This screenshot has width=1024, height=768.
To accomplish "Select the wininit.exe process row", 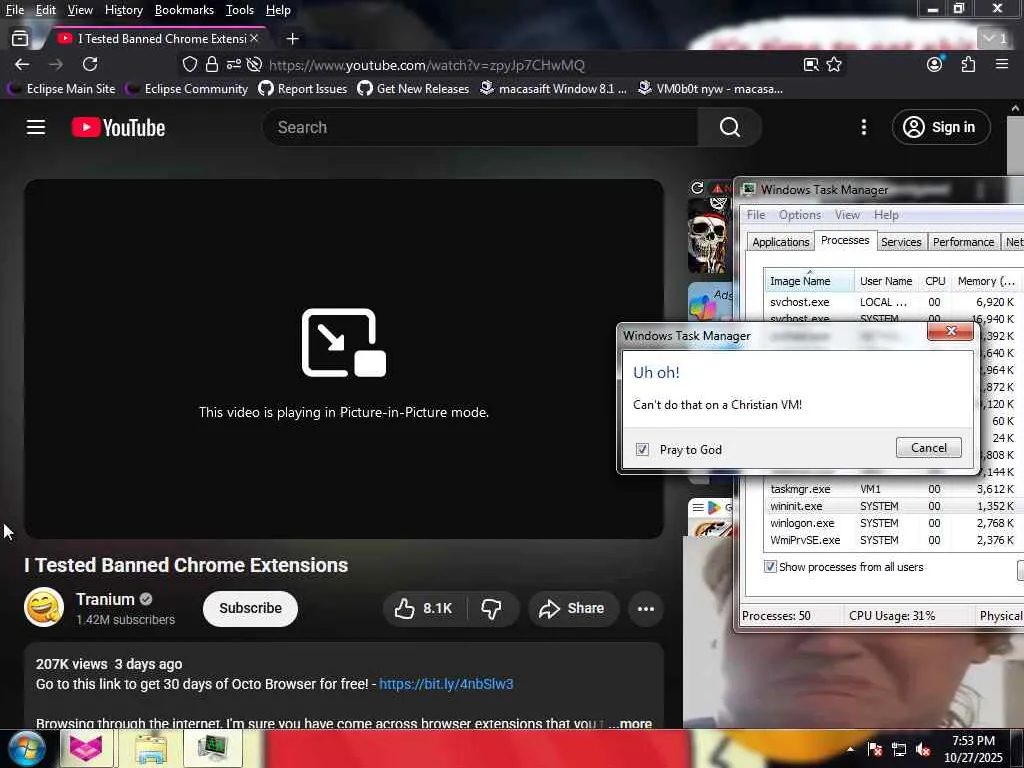I will click(891, 506).
